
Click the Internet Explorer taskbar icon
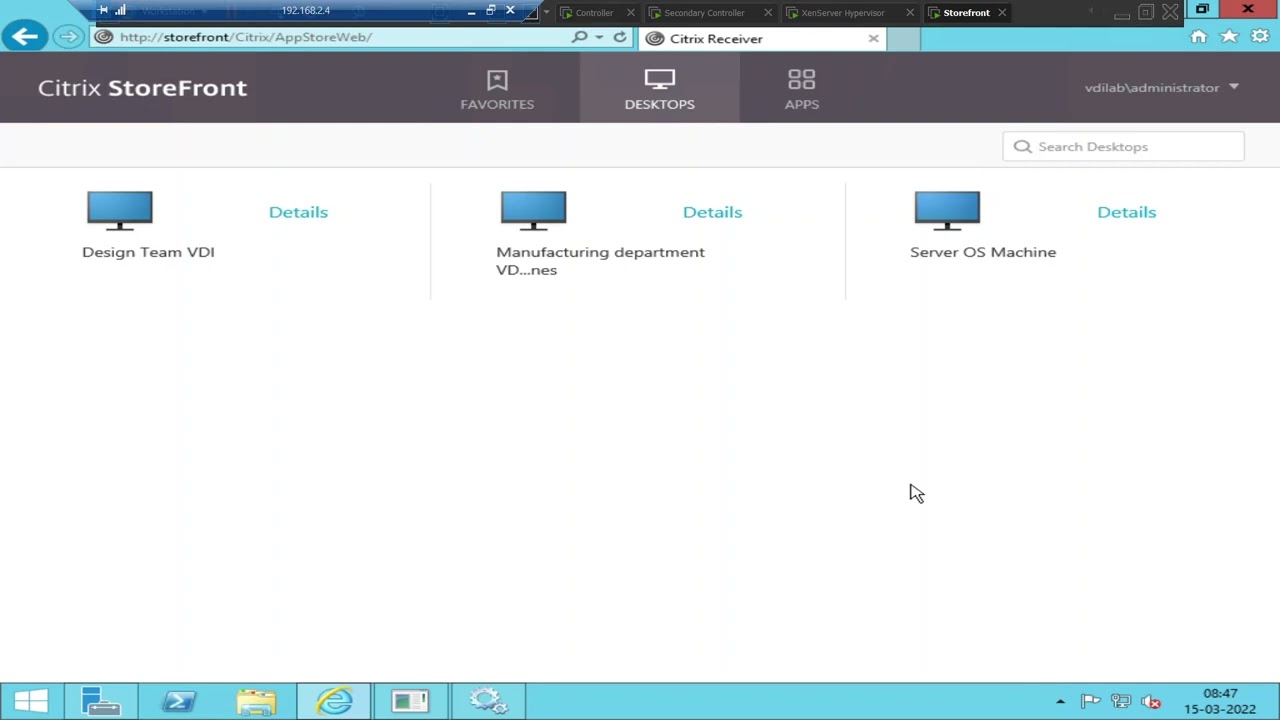click(334, 702)
